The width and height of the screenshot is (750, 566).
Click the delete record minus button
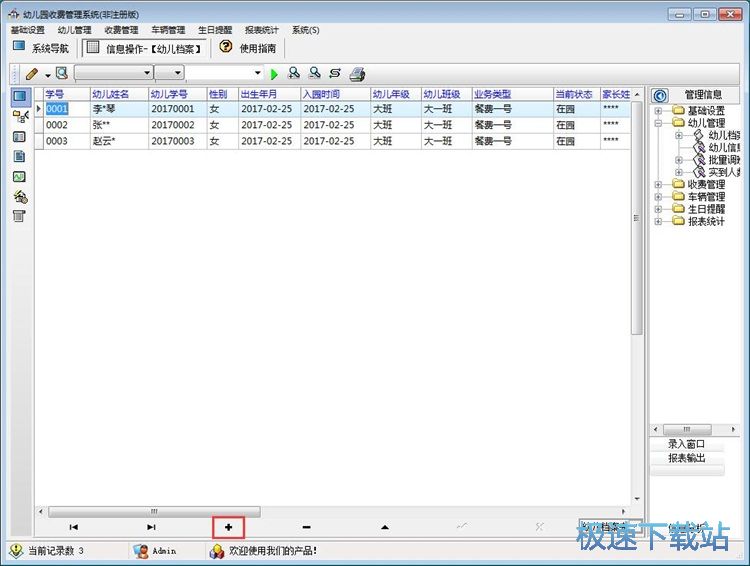[x=306, y=526]
